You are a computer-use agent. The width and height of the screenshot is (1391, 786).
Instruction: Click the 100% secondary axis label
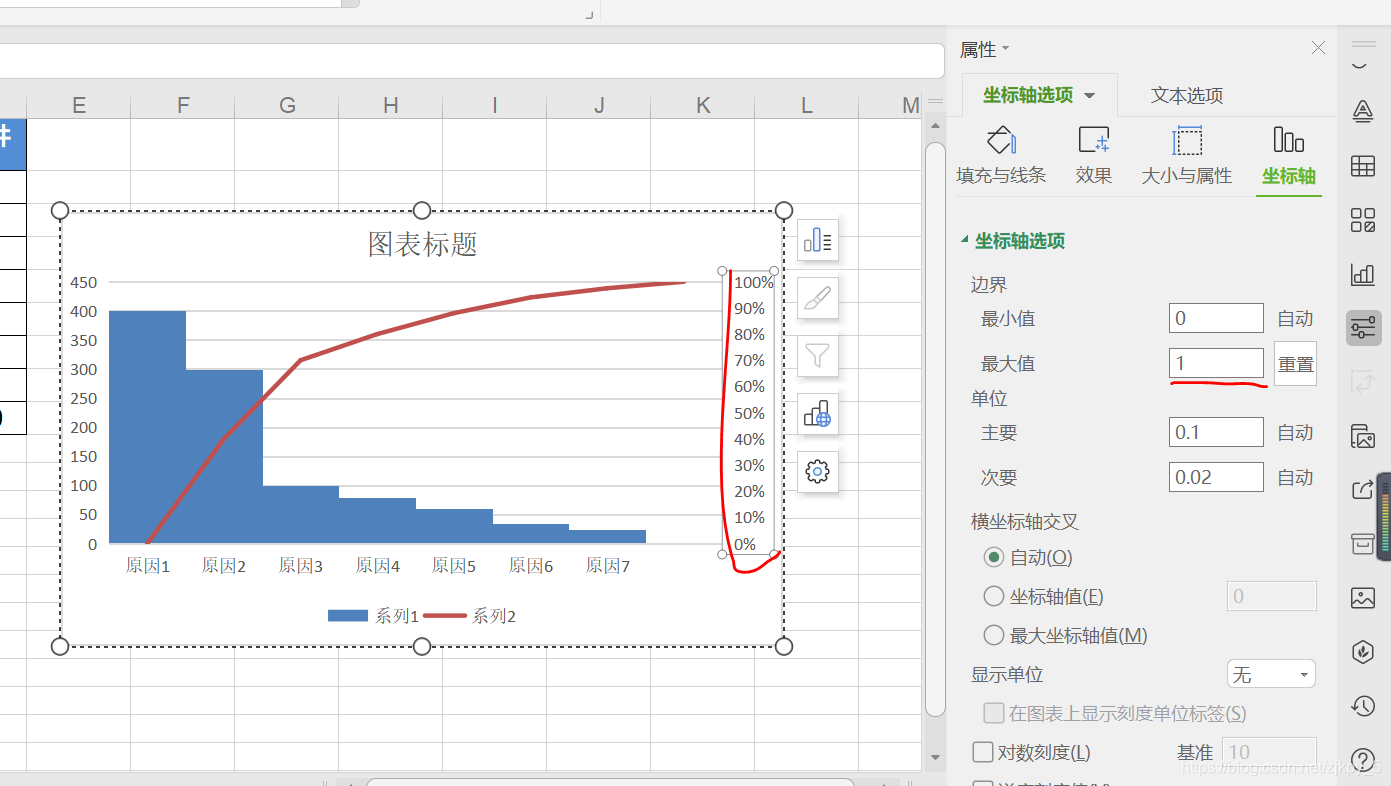pyautogui.click(x=754, y=283)
